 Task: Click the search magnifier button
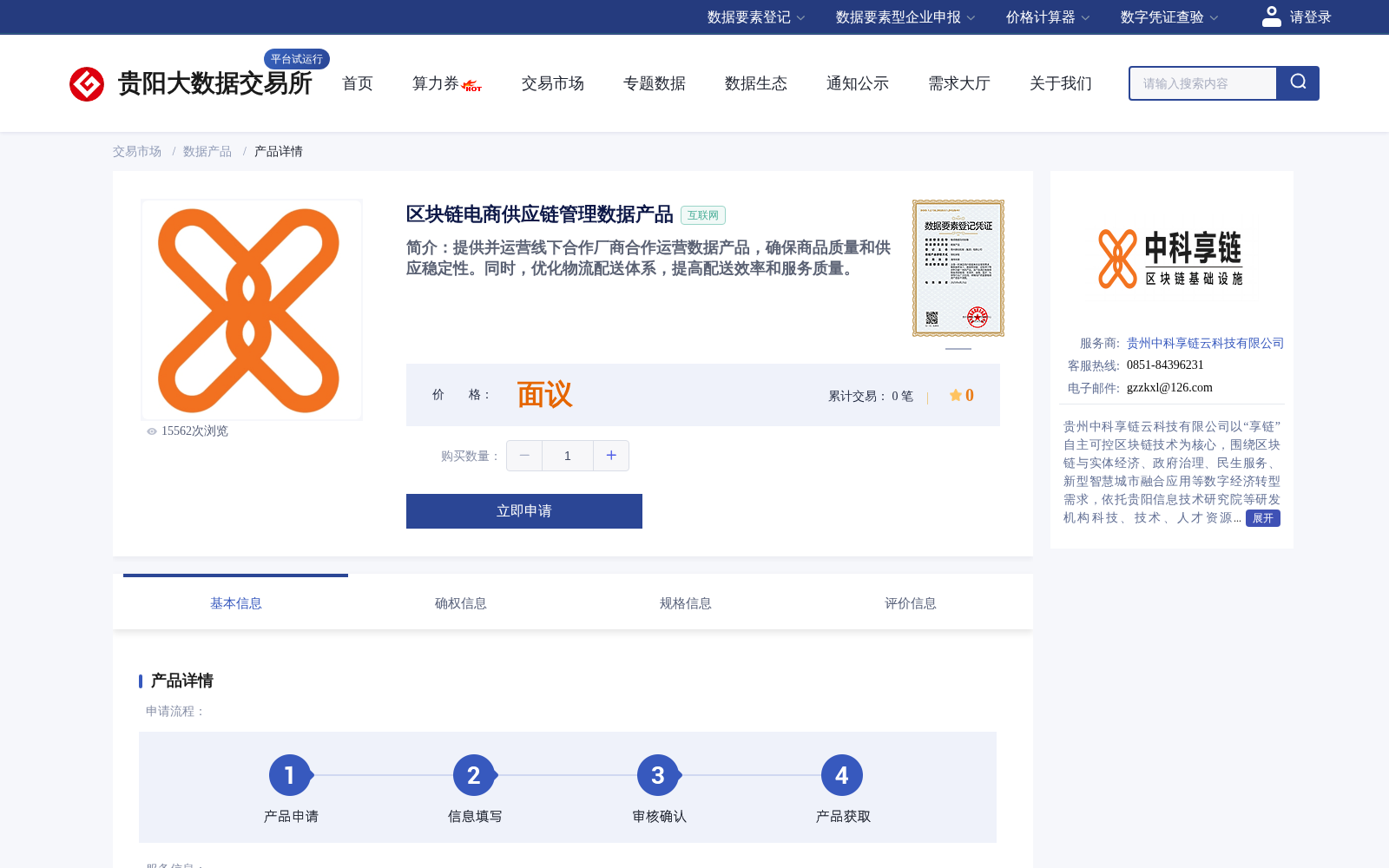[x=1298, y=83]
